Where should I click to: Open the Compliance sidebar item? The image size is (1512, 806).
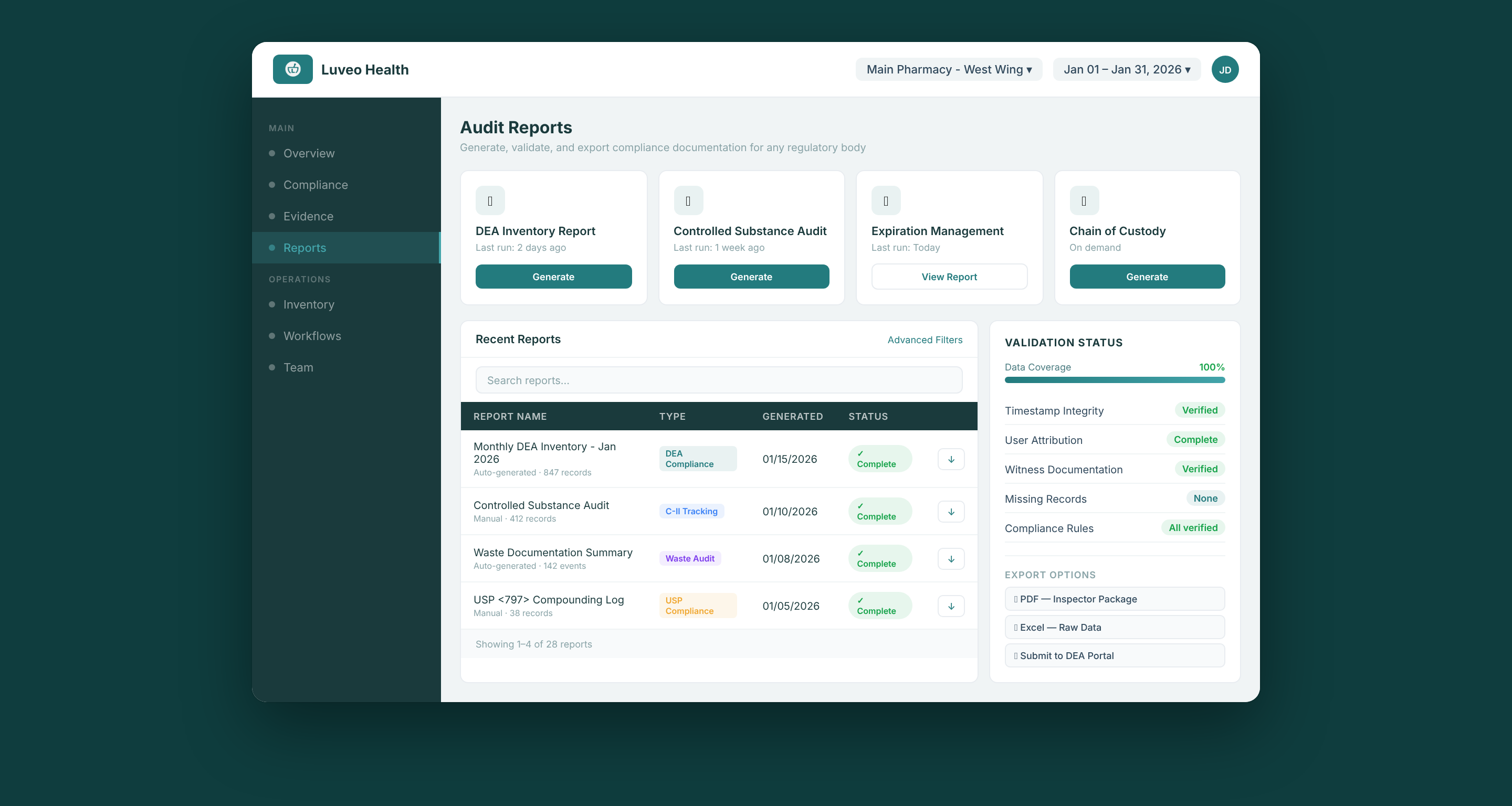(x=346, y=185)
